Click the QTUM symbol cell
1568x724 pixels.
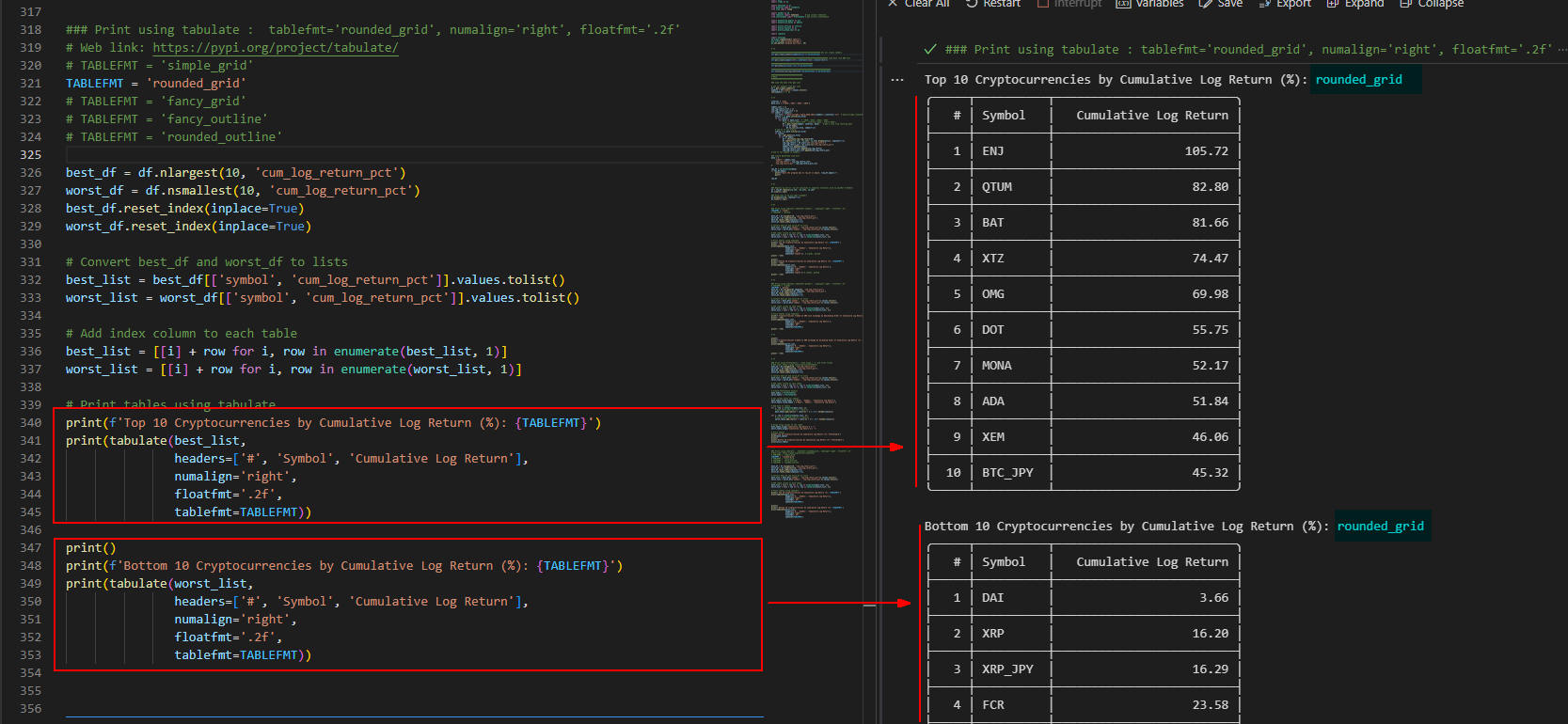997,187
